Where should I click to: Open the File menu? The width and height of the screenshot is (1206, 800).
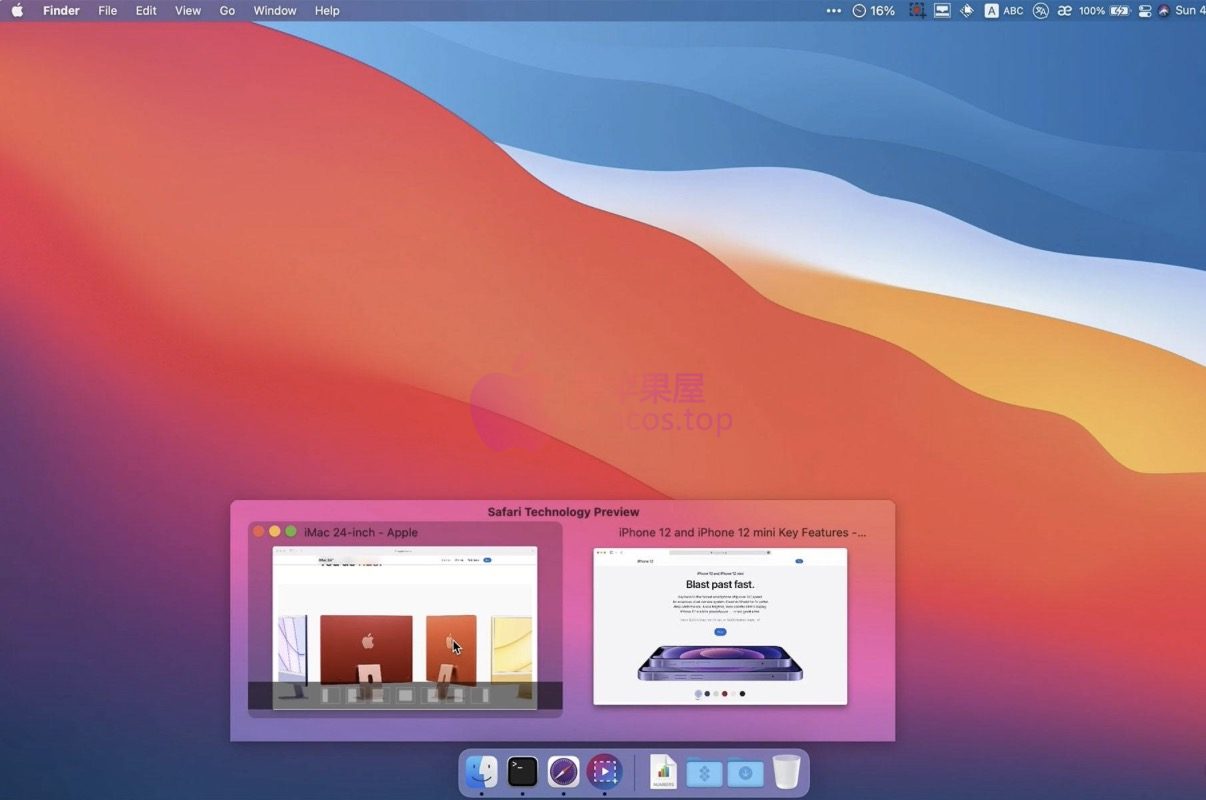click(107, 10)
